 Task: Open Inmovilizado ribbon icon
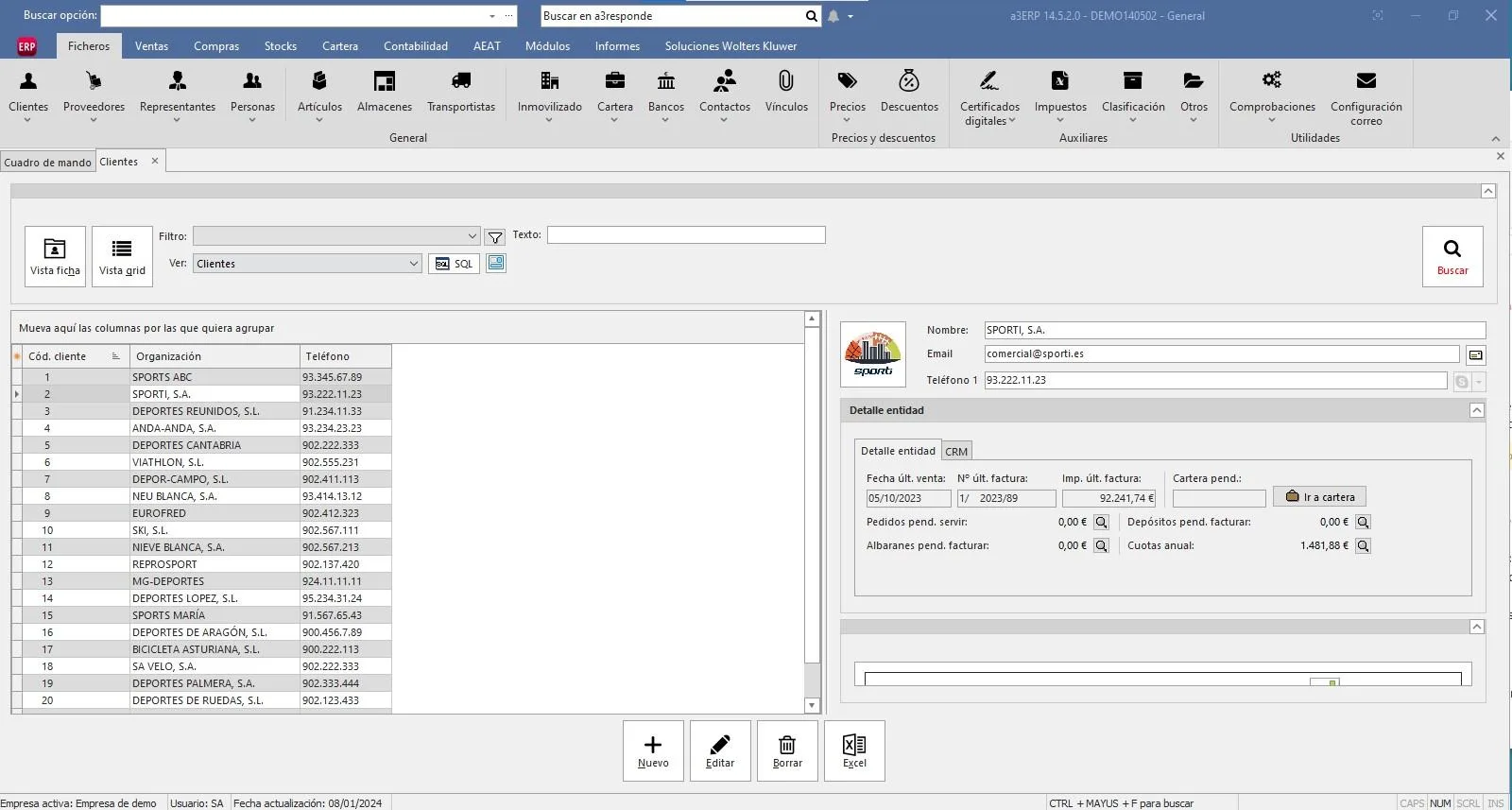pyautogui.click(x=549, y=94)
